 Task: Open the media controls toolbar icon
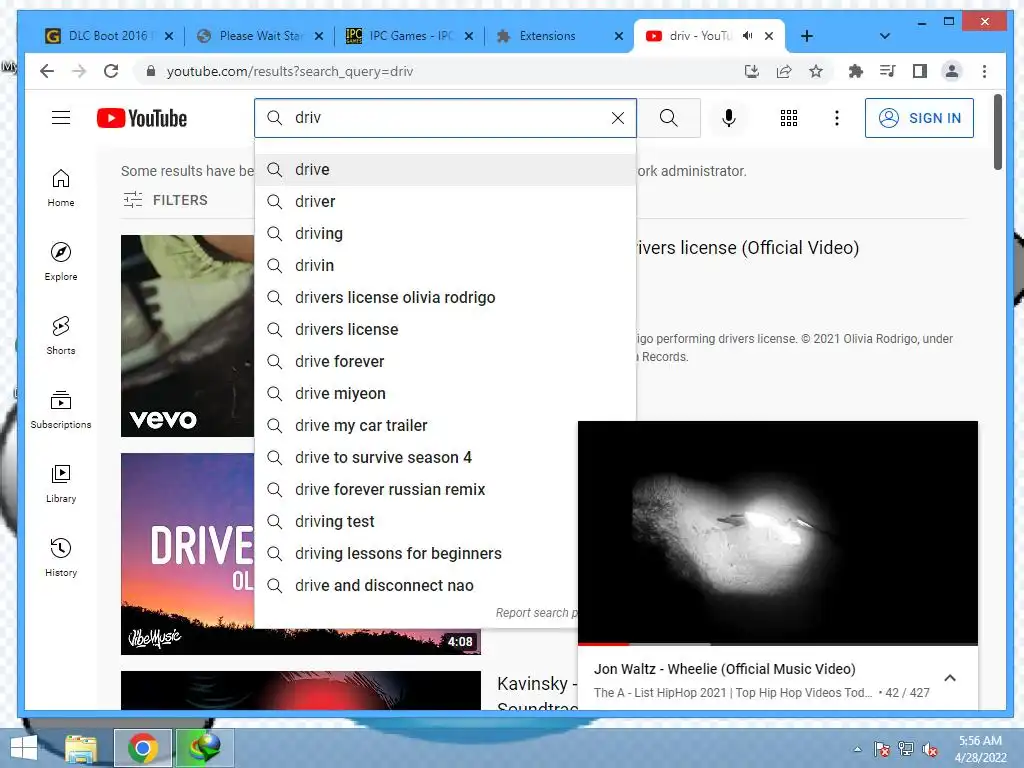click(x=888, y=71)
